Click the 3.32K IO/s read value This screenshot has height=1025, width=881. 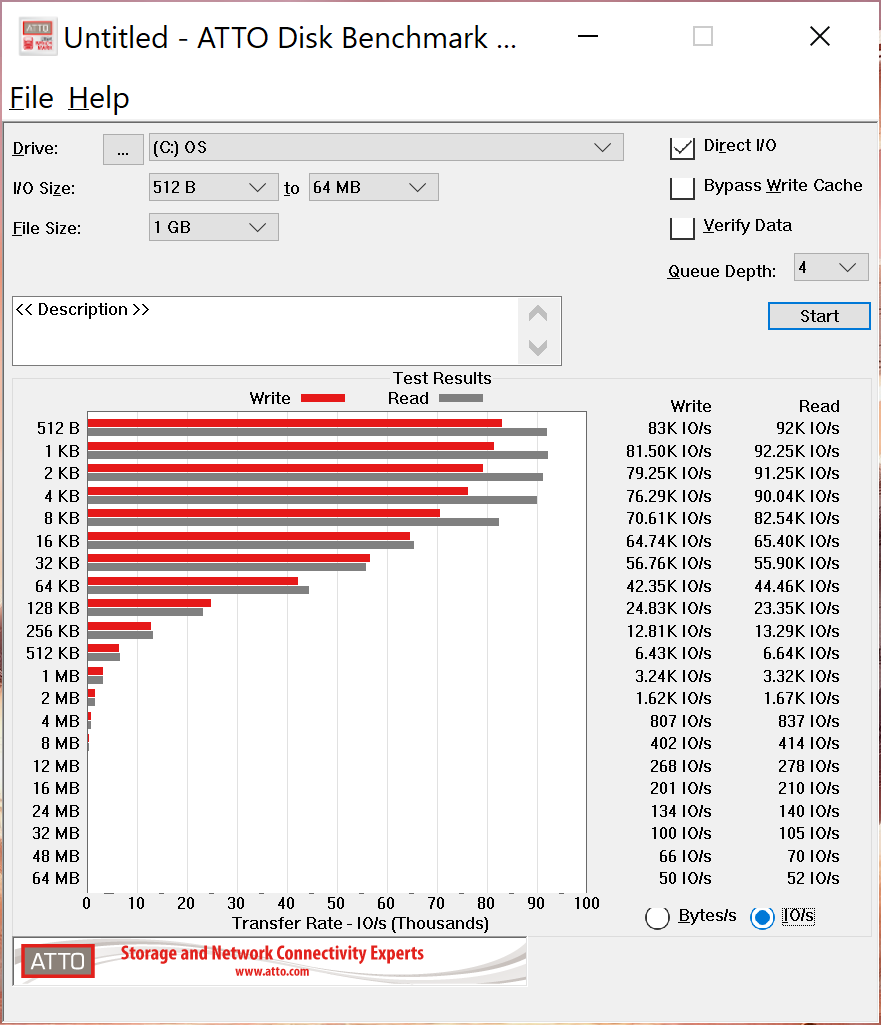[x=801, y=677]
